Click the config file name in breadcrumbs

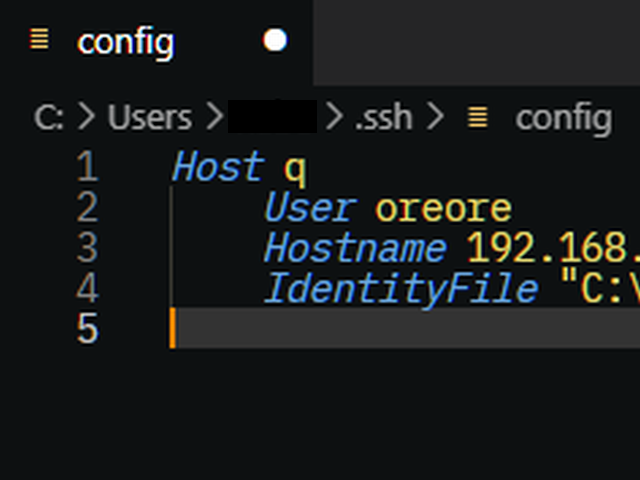[563, 117]
